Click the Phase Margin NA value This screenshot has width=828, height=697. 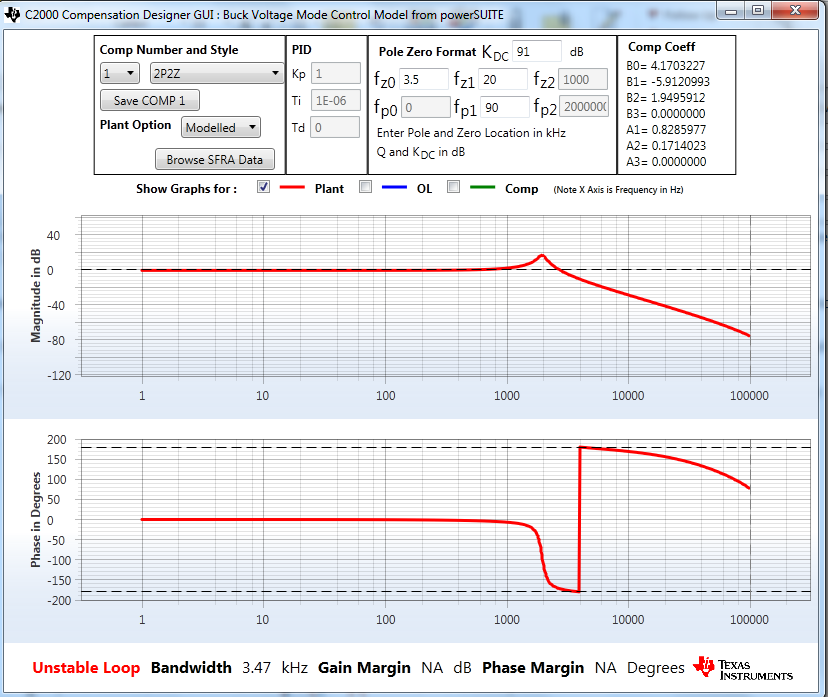pyautogui.click(x=606, y=668)
